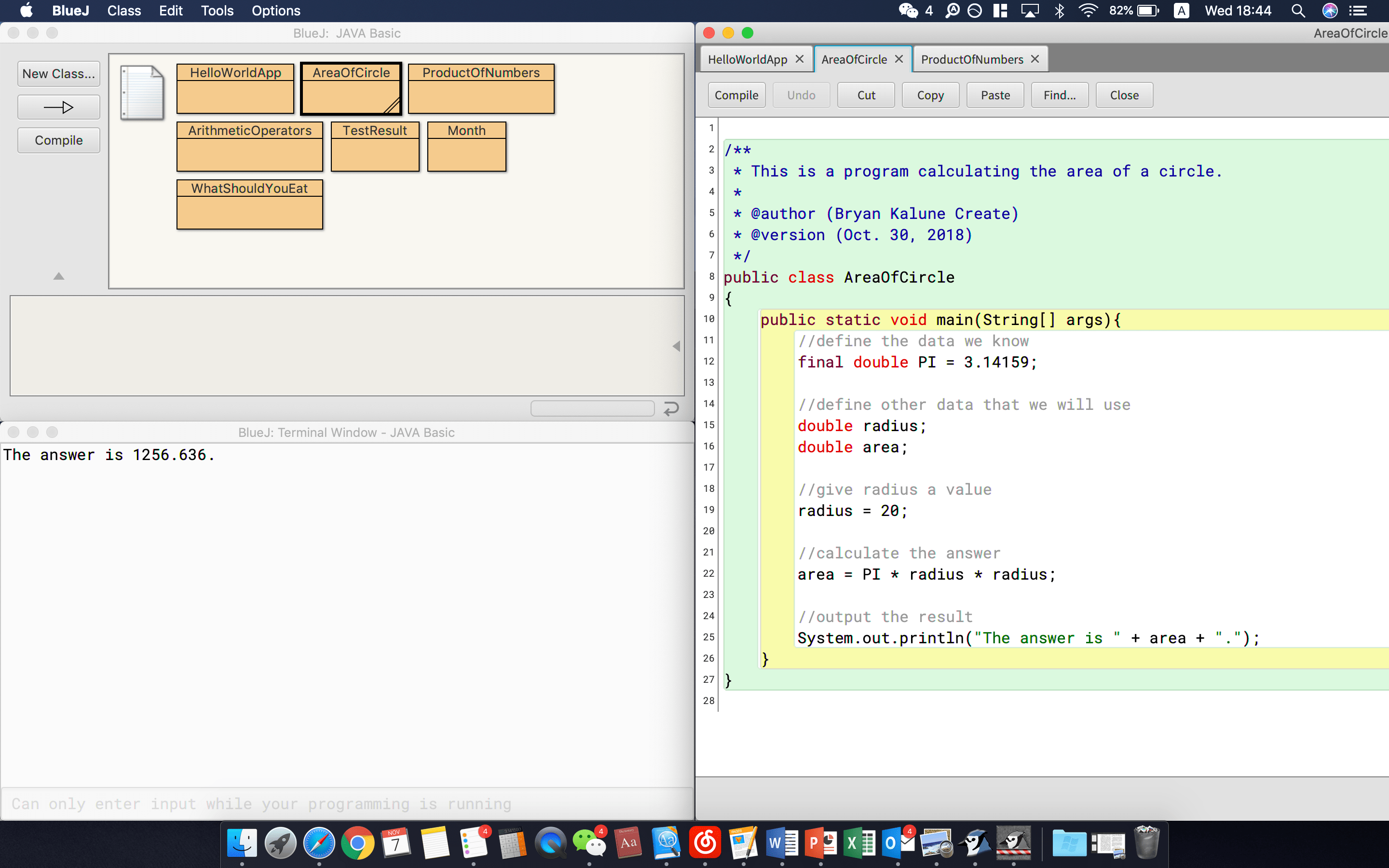Open Microsoft Word in the dock
Image resolution: width=1389 pixels, height=868 pixels.
pyautogui.click(x=782, y=843)
